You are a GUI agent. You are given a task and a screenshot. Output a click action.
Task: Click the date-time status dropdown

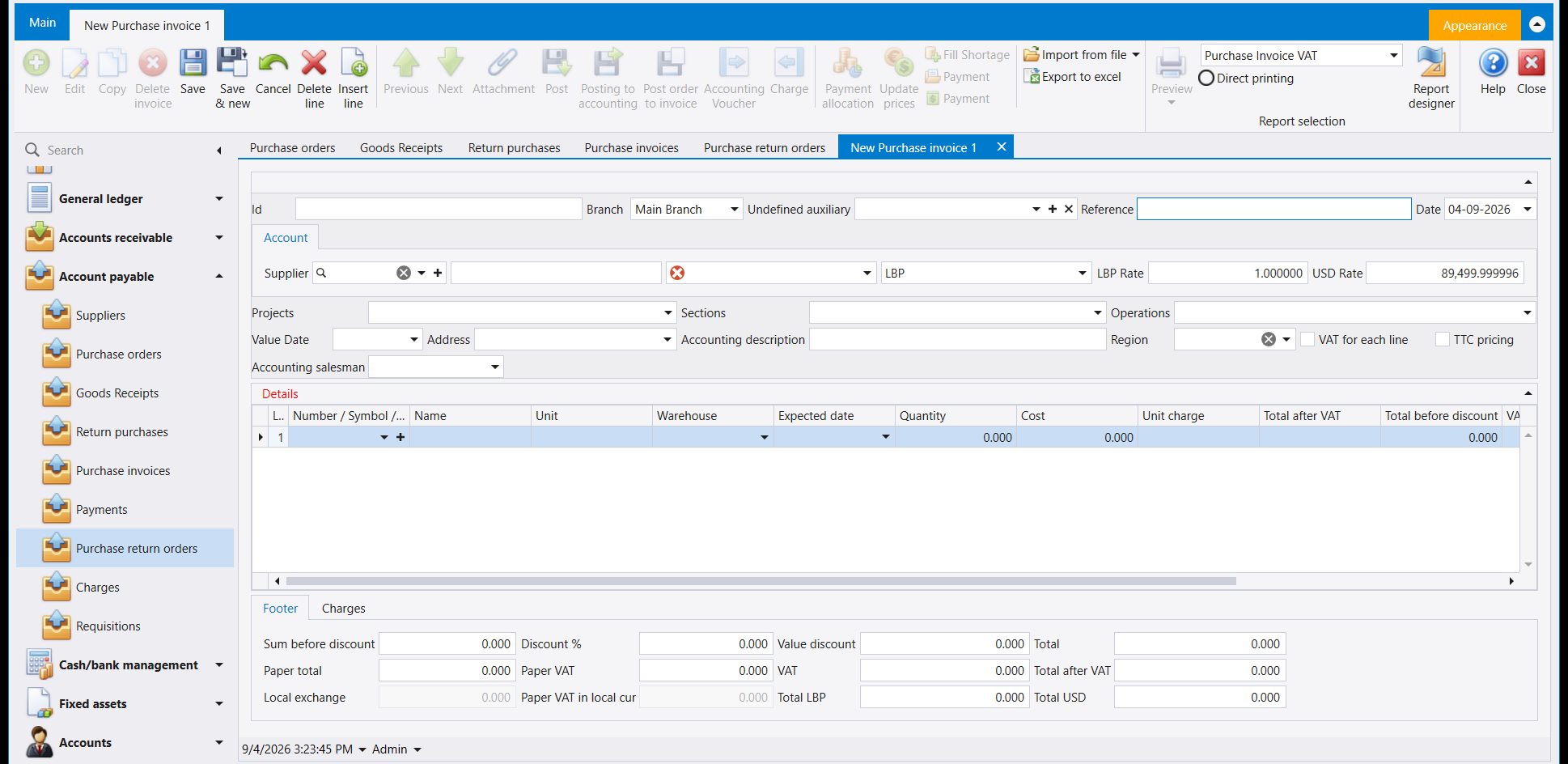click(362, 749)
